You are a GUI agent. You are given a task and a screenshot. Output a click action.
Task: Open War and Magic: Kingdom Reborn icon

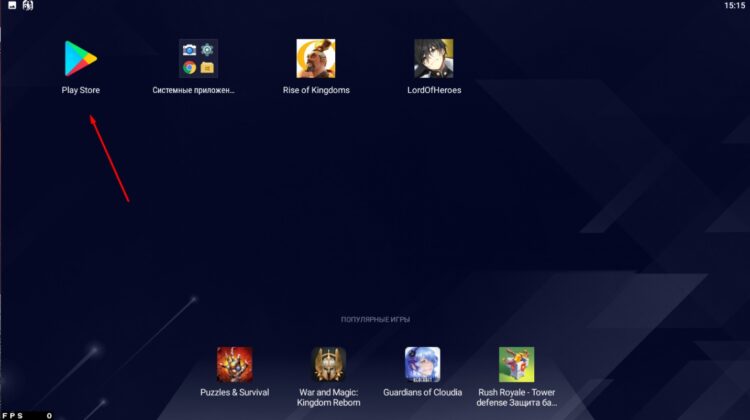[329, 364]
